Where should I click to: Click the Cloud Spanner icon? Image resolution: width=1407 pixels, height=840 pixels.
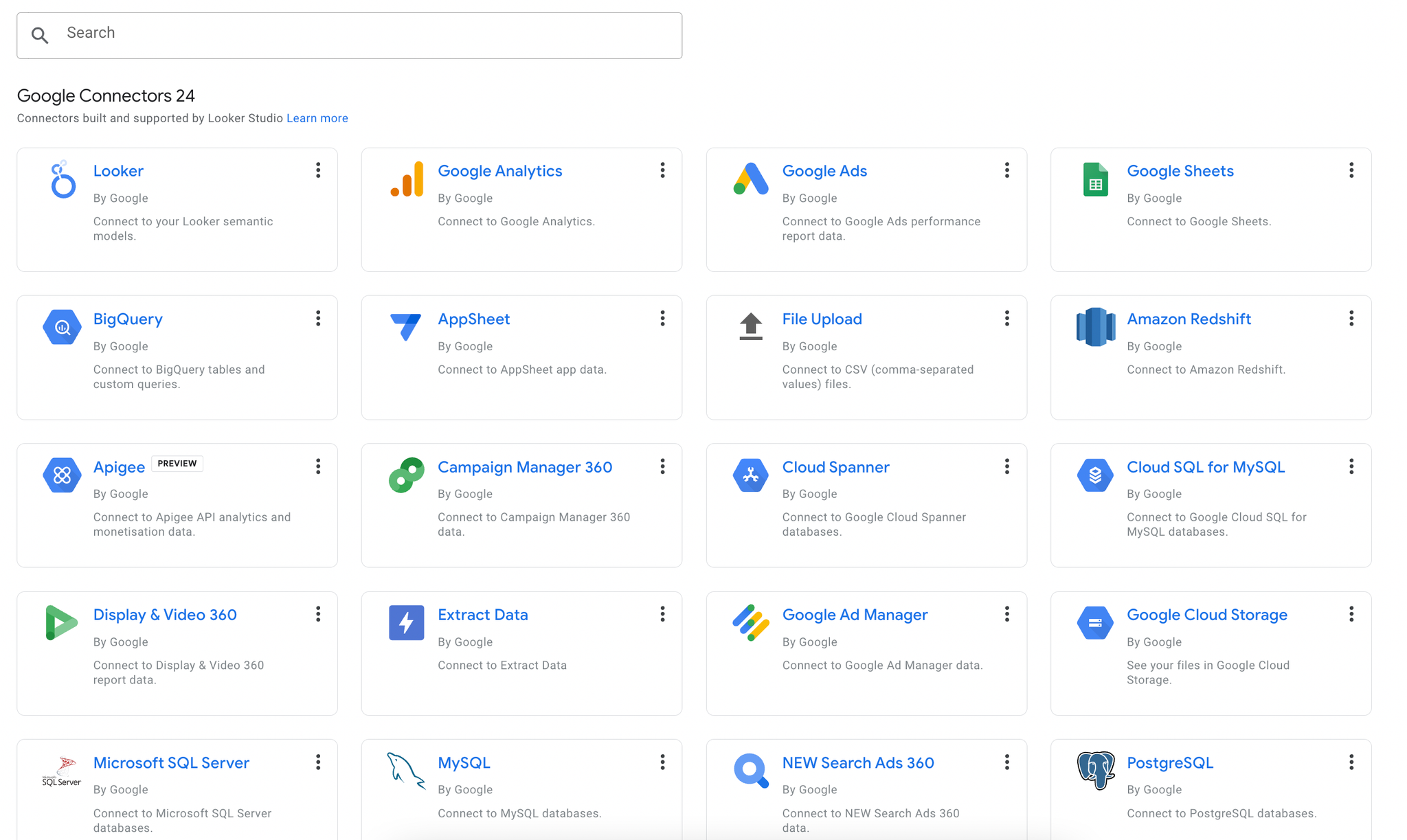[x=751, y=475]
